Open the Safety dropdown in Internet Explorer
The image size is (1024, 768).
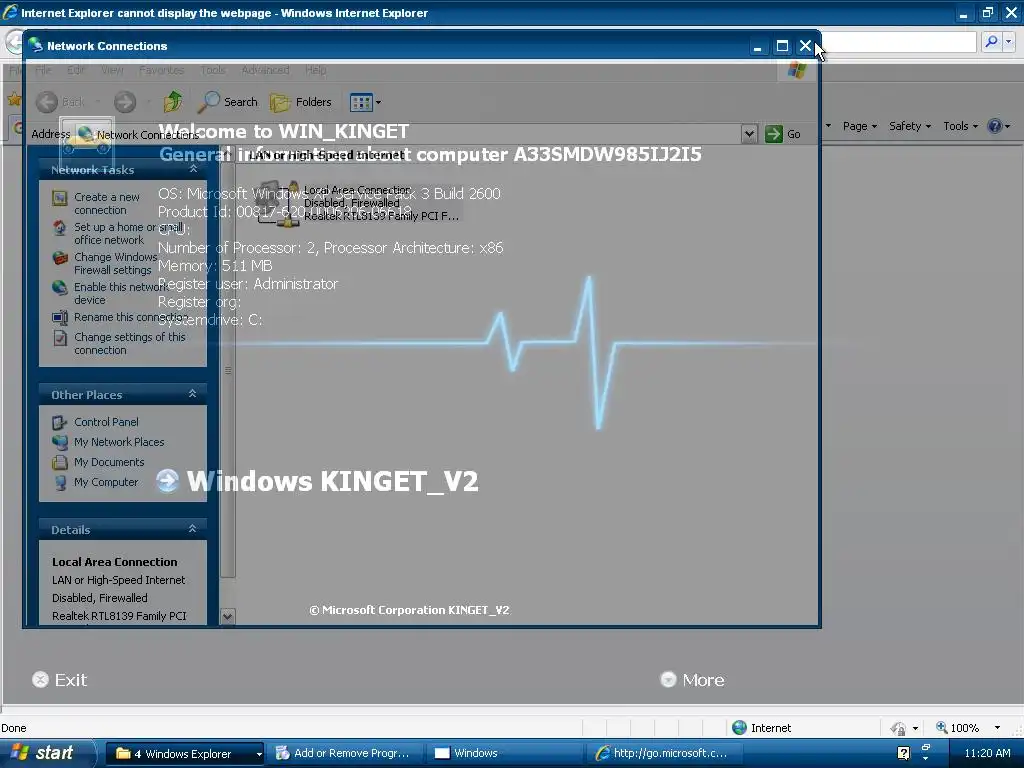click(x=910, y=126)
